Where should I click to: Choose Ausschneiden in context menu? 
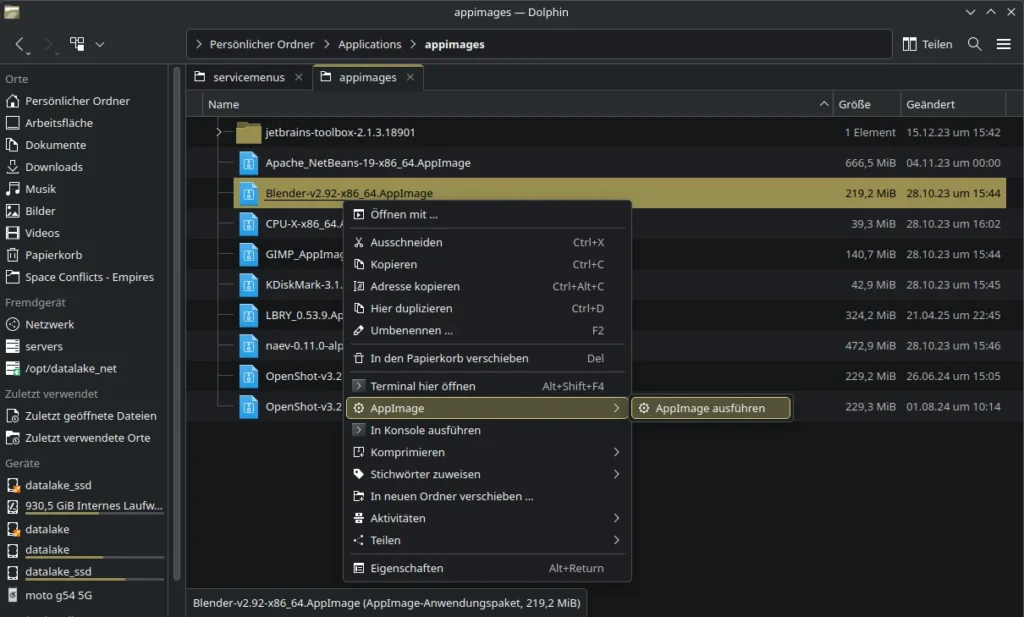pyautogui.click(x=487, y=242)
